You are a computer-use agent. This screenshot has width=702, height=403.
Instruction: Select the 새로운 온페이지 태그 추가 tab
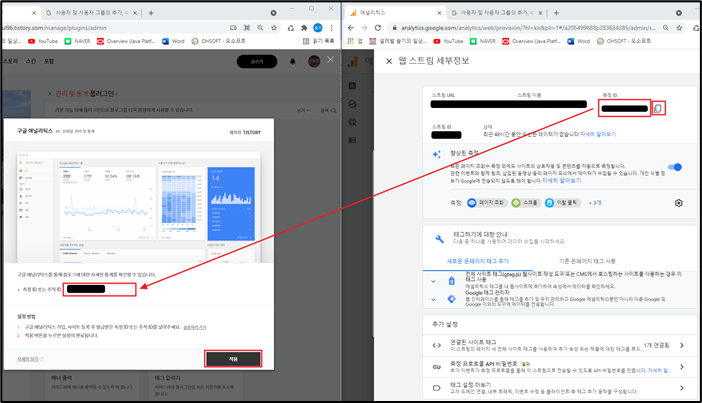click(478, 261)
